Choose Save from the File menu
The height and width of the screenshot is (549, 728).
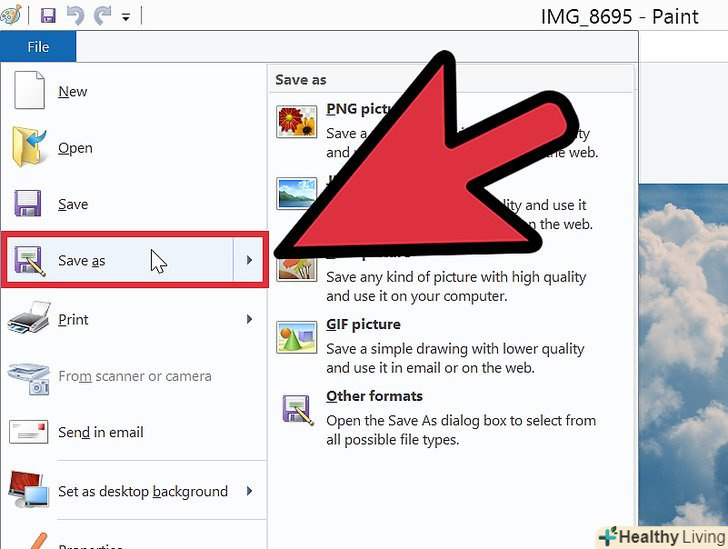point(134,204)
